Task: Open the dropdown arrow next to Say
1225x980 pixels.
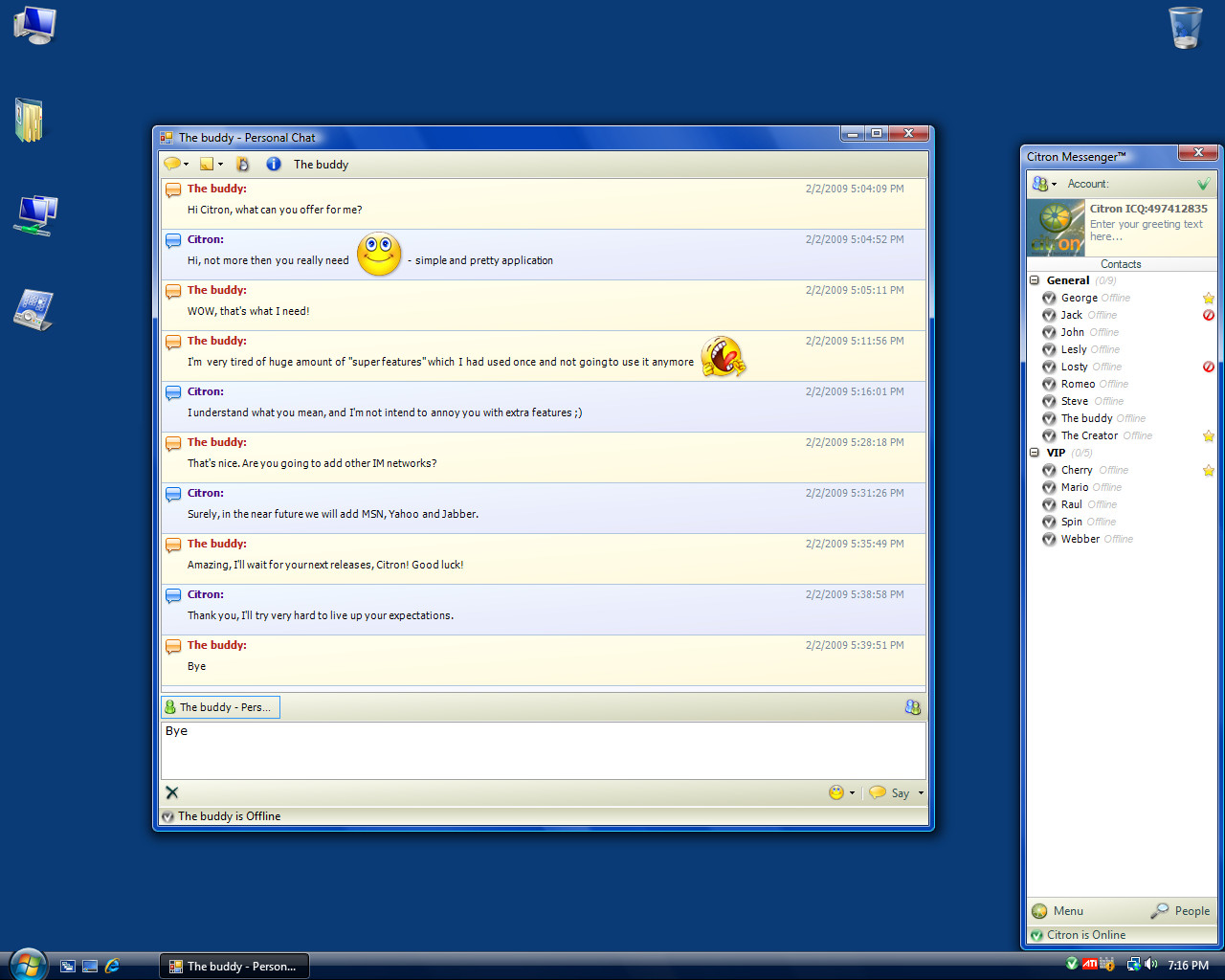Action: [x=922, y=792]
